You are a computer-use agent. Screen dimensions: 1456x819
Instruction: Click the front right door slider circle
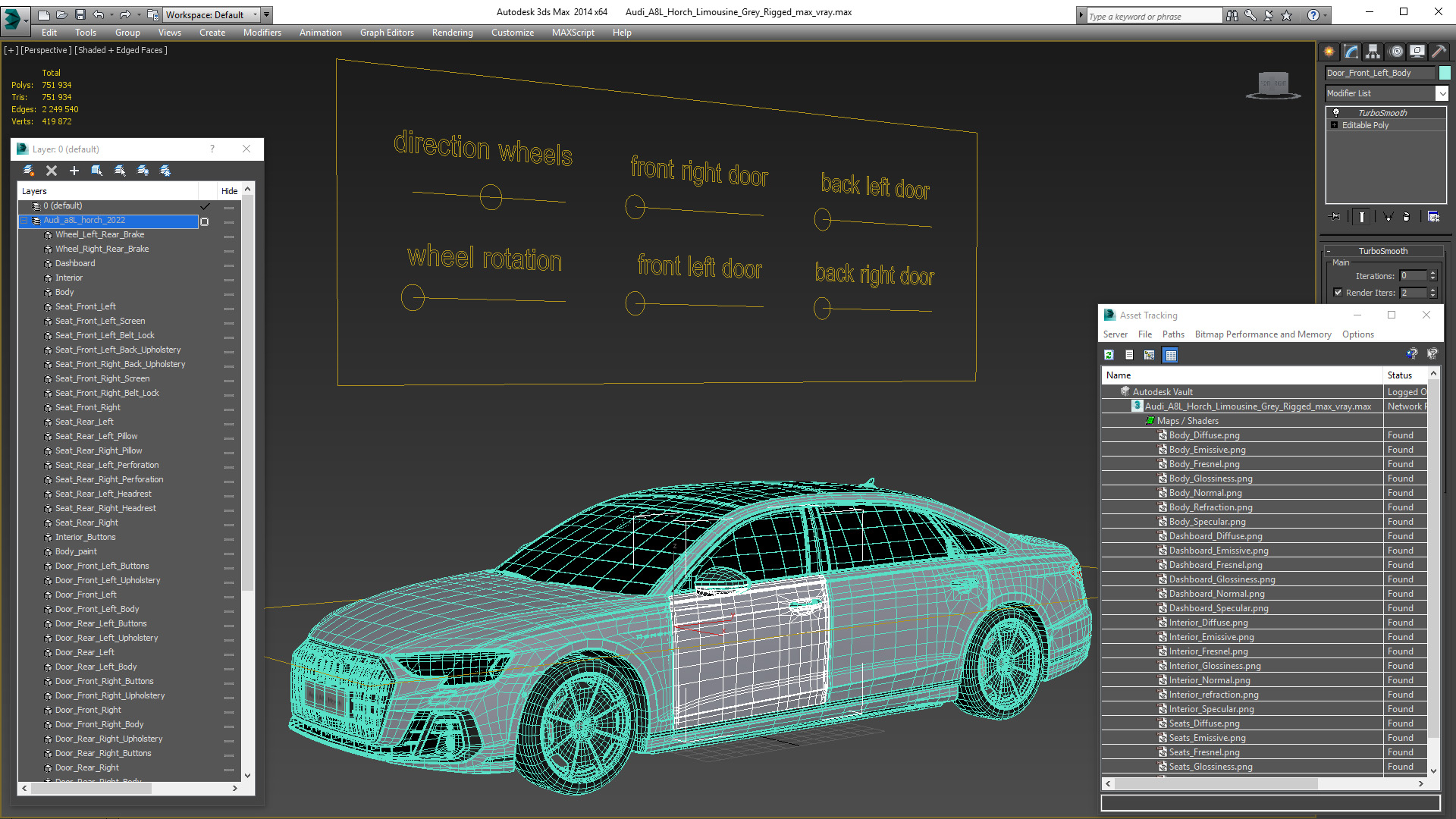pyautogui.click(x=635, y=206)
